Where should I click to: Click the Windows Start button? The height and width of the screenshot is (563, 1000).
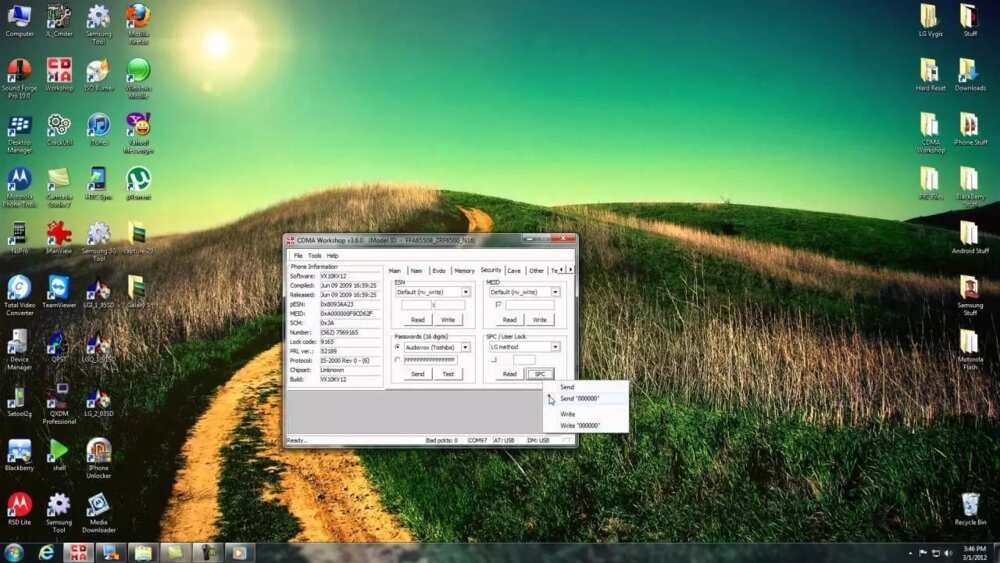pyautogui.click(x=14, y=552)
